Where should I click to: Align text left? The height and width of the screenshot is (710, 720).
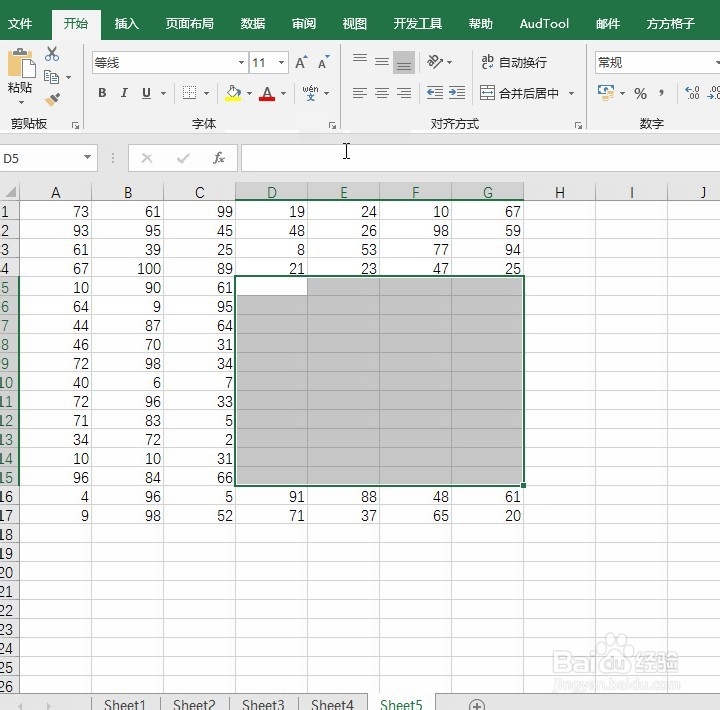coord(360,93)
